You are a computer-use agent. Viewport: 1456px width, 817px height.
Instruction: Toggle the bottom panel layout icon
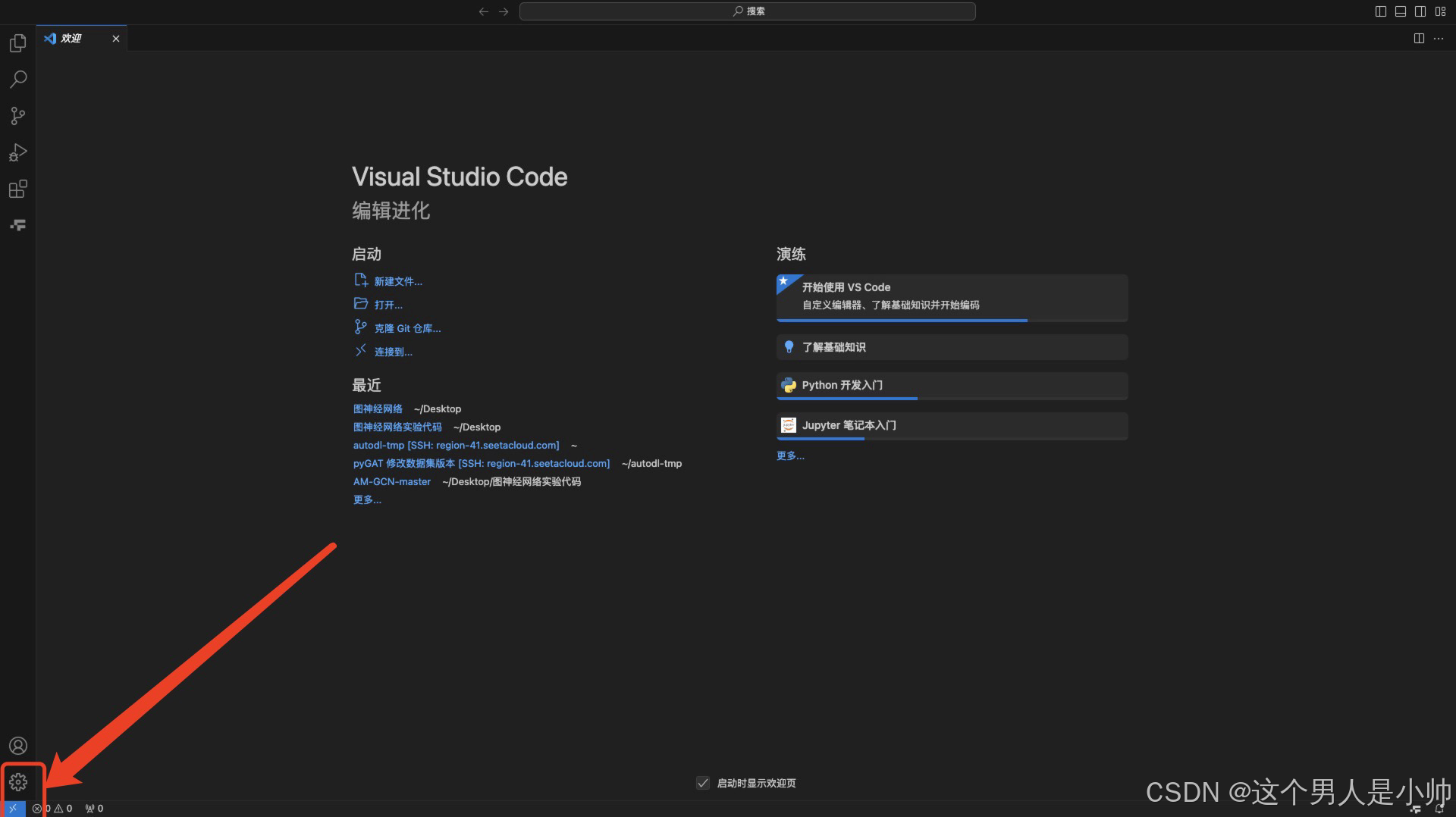point(1401,11)
